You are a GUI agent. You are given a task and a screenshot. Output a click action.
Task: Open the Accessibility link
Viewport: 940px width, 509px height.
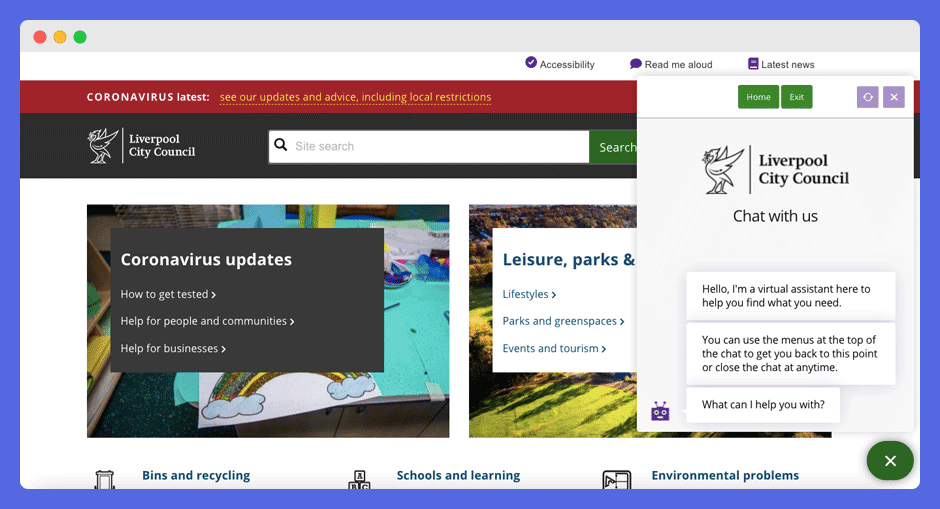(567, 65)
